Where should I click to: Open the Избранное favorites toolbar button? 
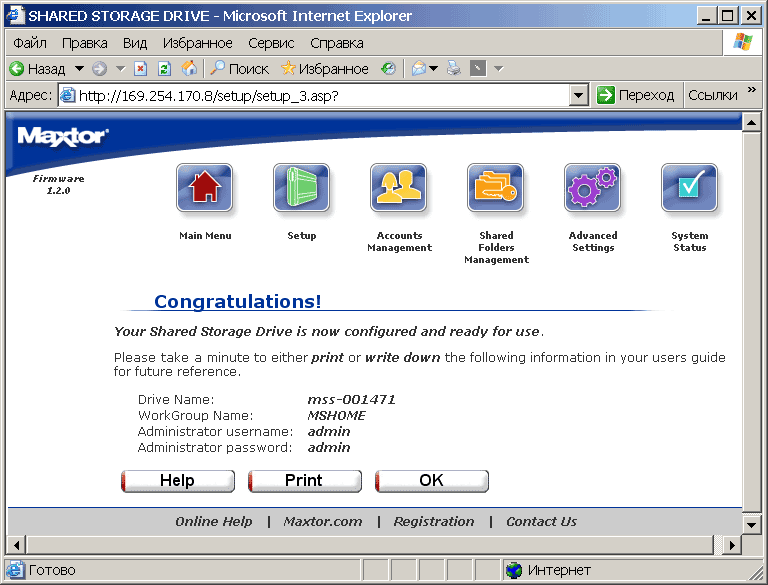pos(325,69)
